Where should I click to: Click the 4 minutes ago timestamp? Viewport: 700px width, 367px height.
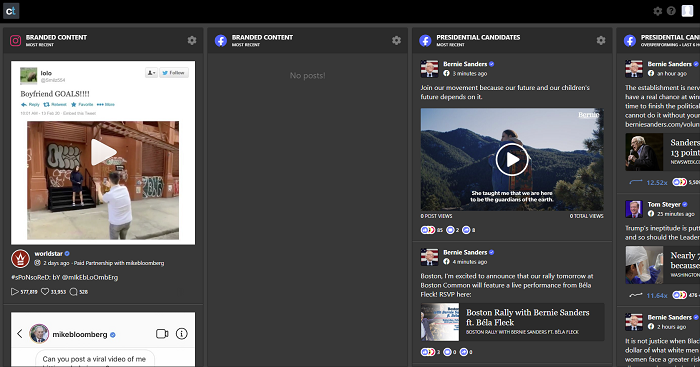coord(470,262)
